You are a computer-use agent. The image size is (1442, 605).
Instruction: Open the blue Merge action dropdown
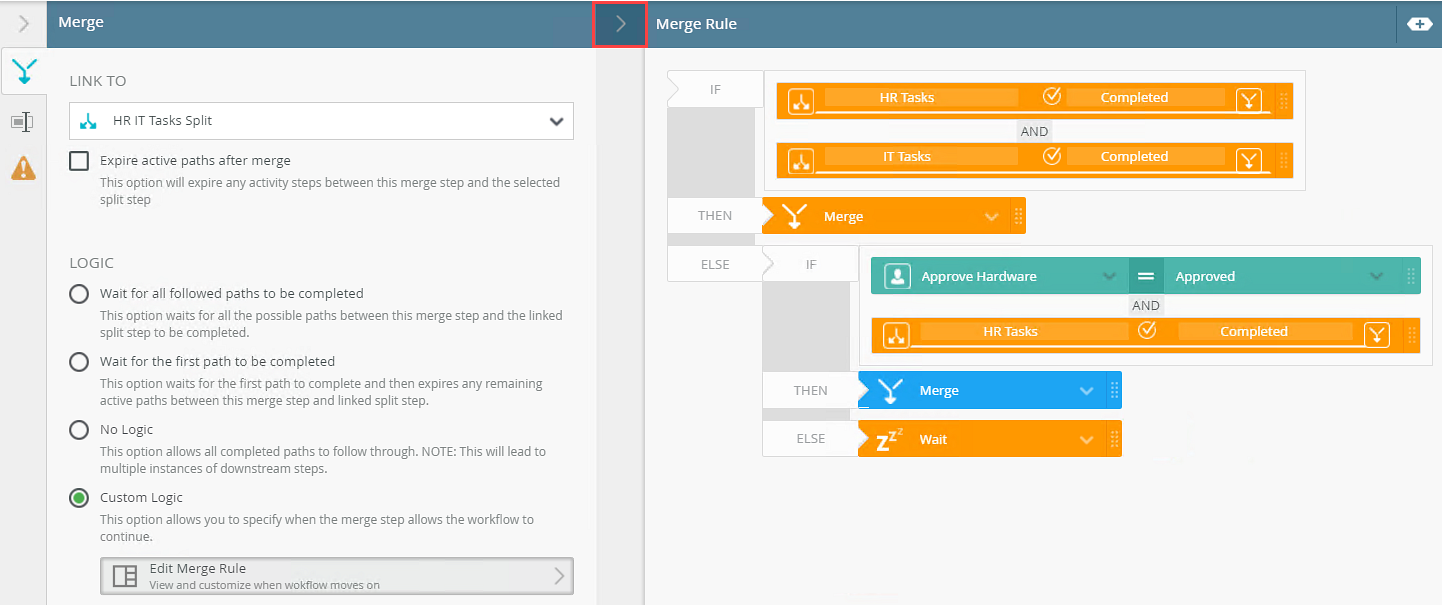coord(1087,391)
